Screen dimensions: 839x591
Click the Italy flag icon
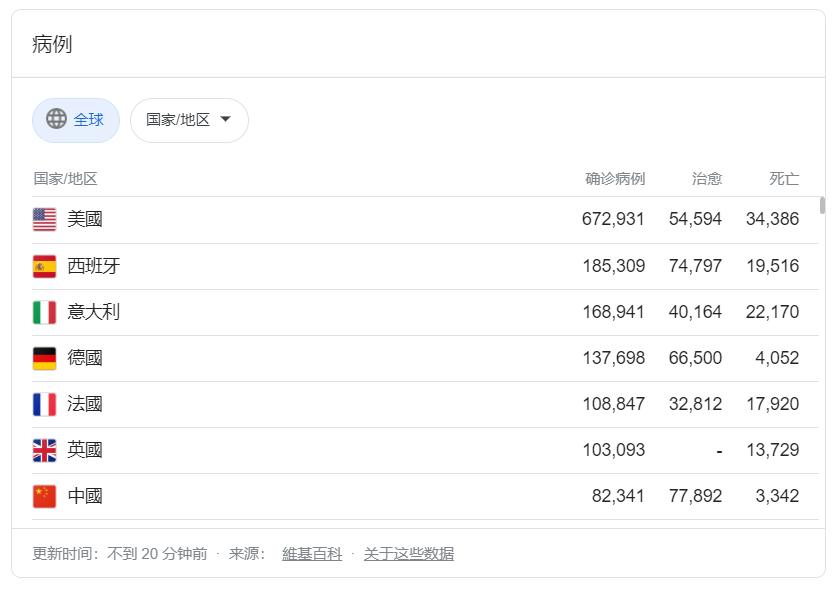[x=44, y=311]
